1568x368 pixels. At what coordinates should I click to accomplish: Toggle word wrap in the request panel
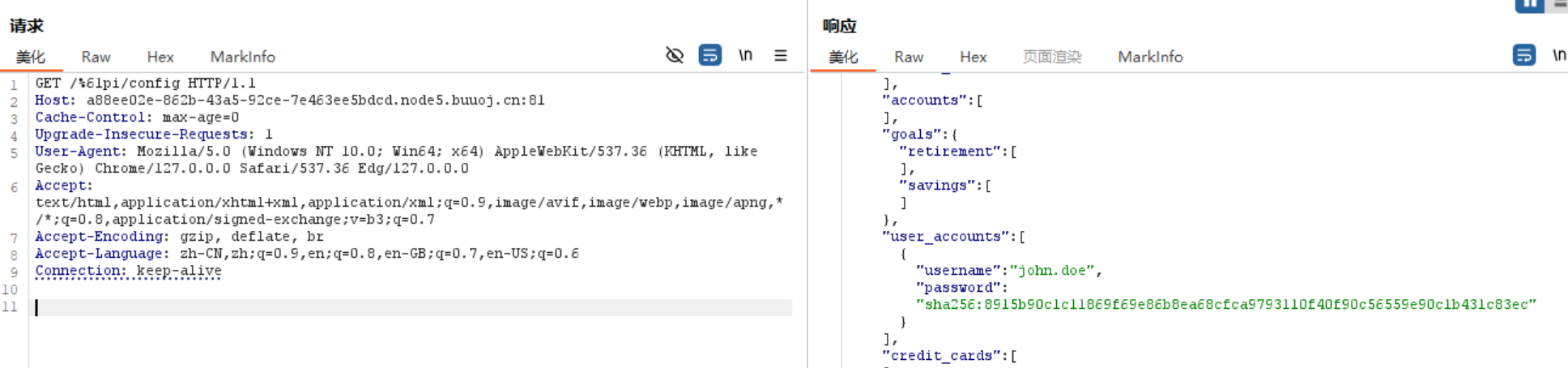(x=709, y=55)
